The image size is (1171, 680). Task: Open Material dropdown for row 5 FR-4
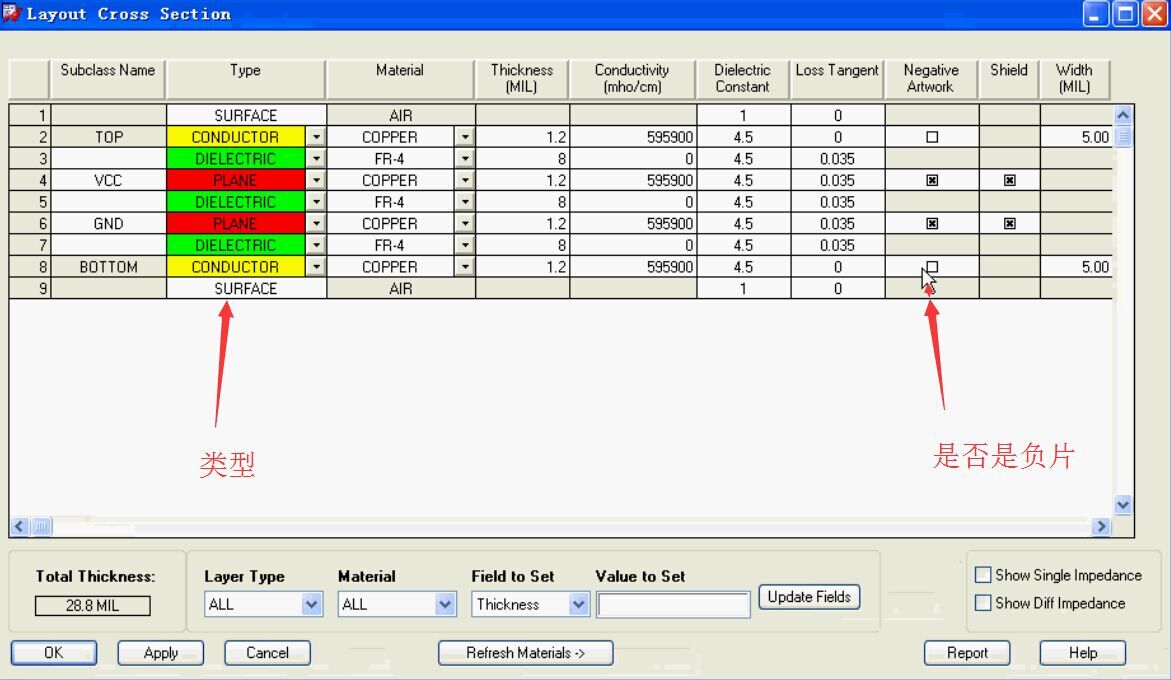(465, 202)
